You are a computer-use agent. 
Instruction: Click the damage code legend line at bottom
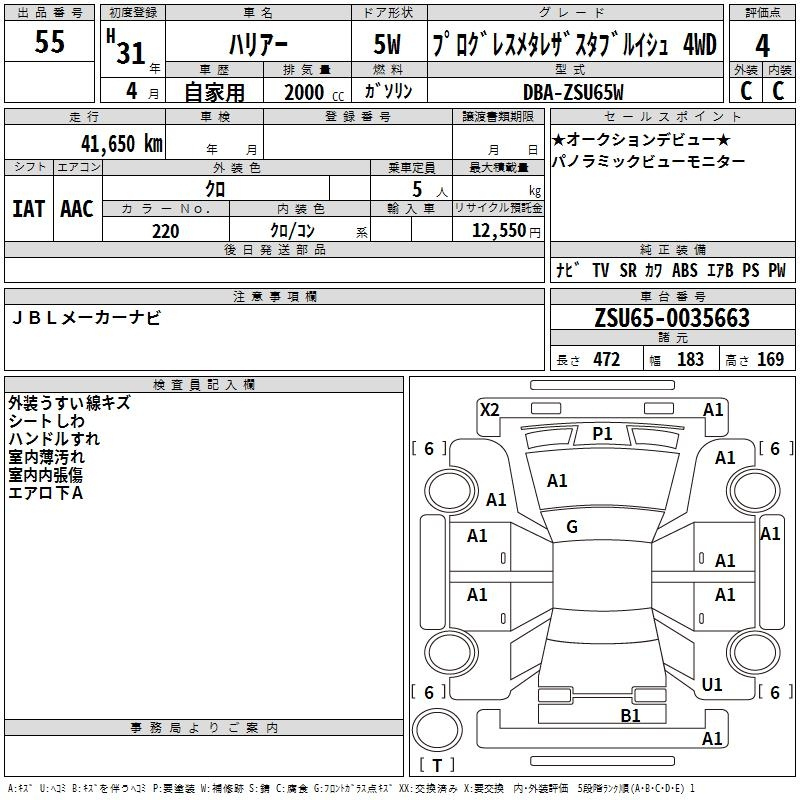pos(351,789)
